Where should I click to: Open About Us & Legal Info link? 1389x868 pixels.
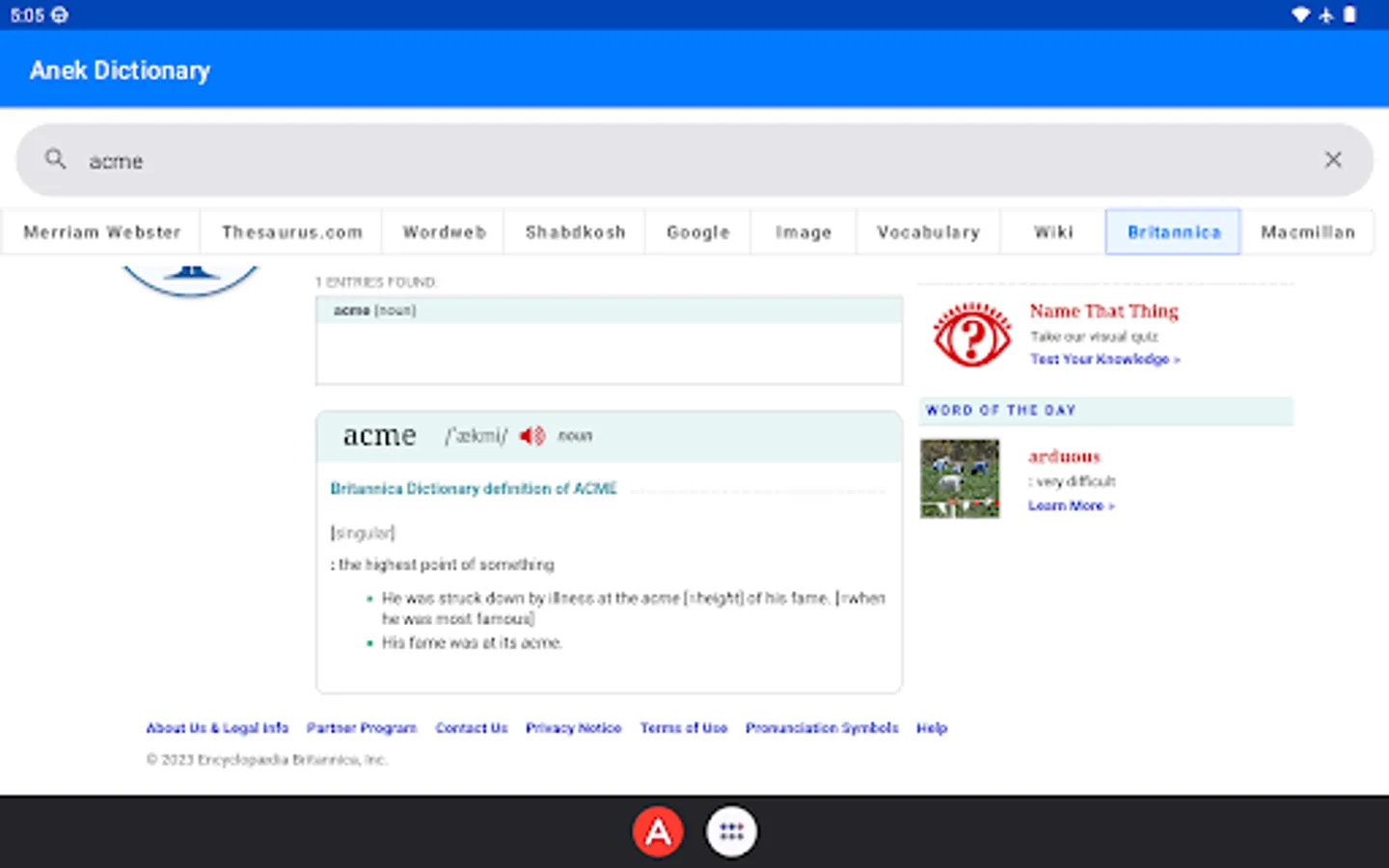[x=217, y=728]
